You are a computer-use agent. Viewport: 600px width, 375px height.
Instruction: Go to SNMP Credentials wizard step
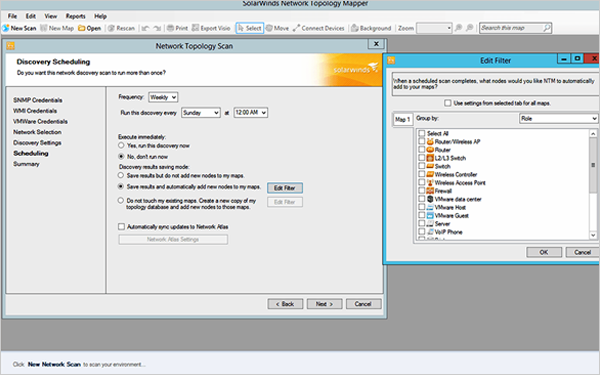[x=38, y=100]
